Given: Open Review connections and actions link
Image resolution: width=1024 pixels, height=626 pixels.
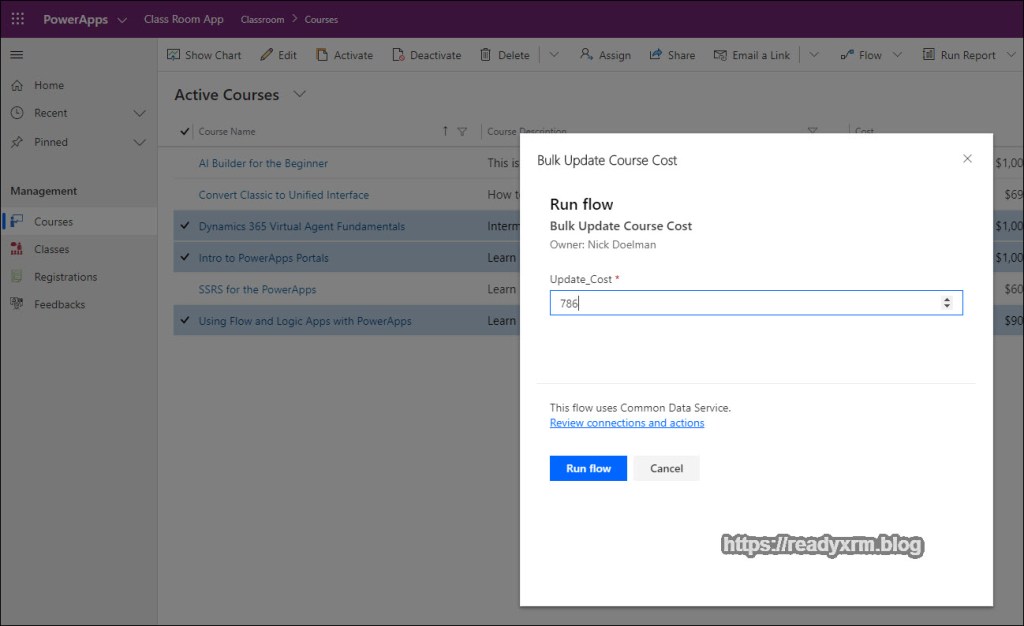Looking at the screenshot, I should coord(627,423).
